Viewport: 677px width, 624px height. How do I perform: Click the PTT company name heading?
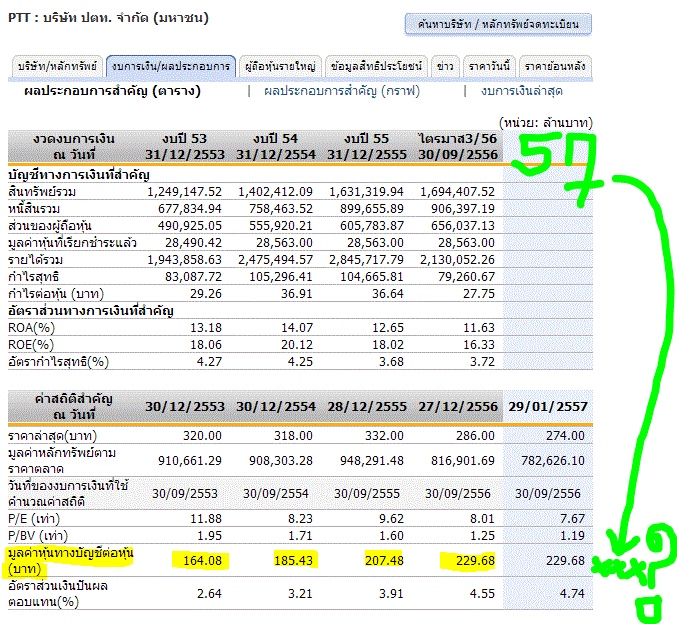click(x=108, y=18)
